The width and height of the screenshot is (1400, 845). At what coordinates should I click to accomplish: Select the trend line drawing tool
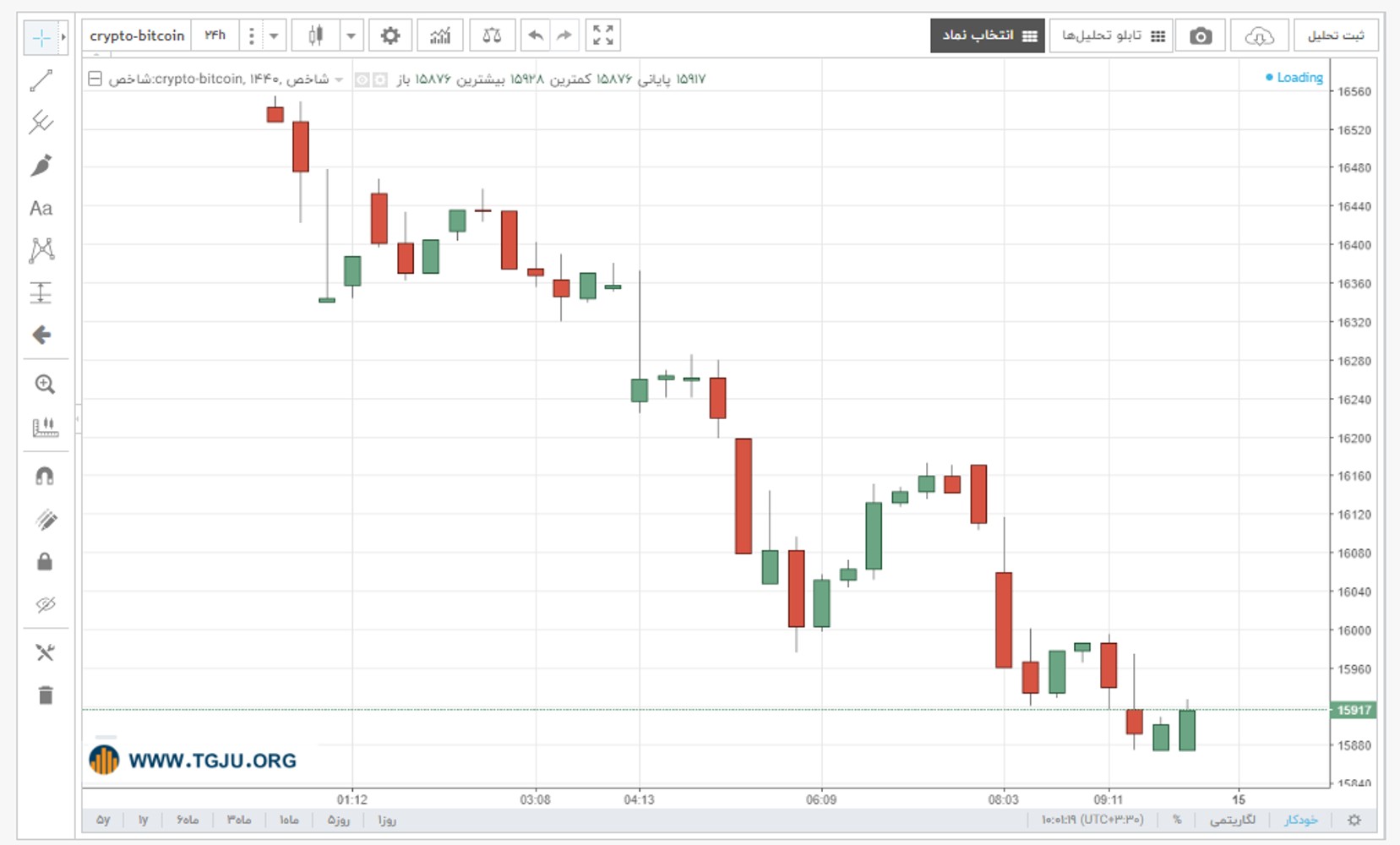point(41,80)
